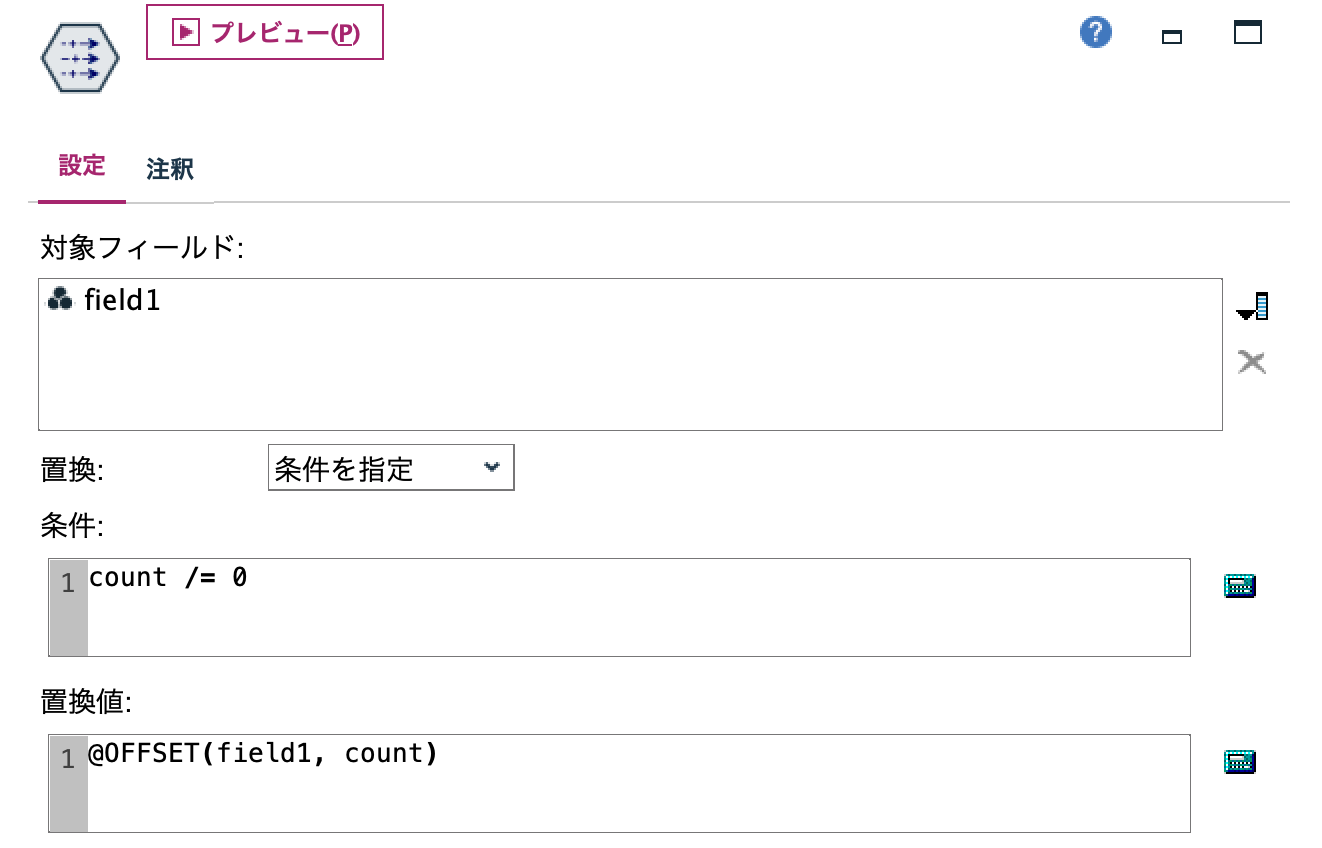Open the help icon
Viewport: 1322px width, 848px height.
pos(1095,32)
